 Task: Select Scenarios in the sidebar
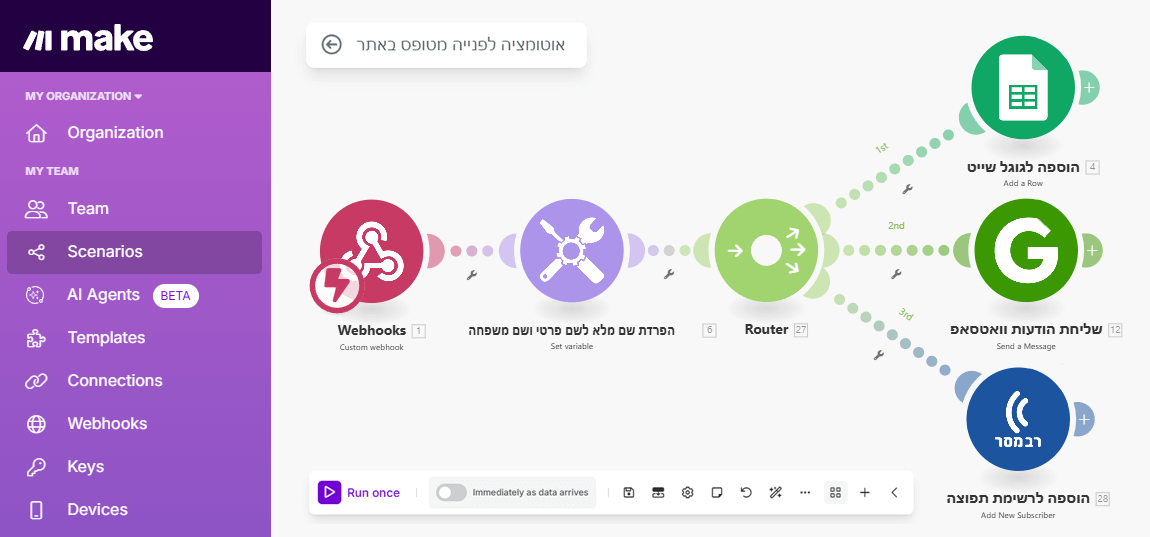134,252
